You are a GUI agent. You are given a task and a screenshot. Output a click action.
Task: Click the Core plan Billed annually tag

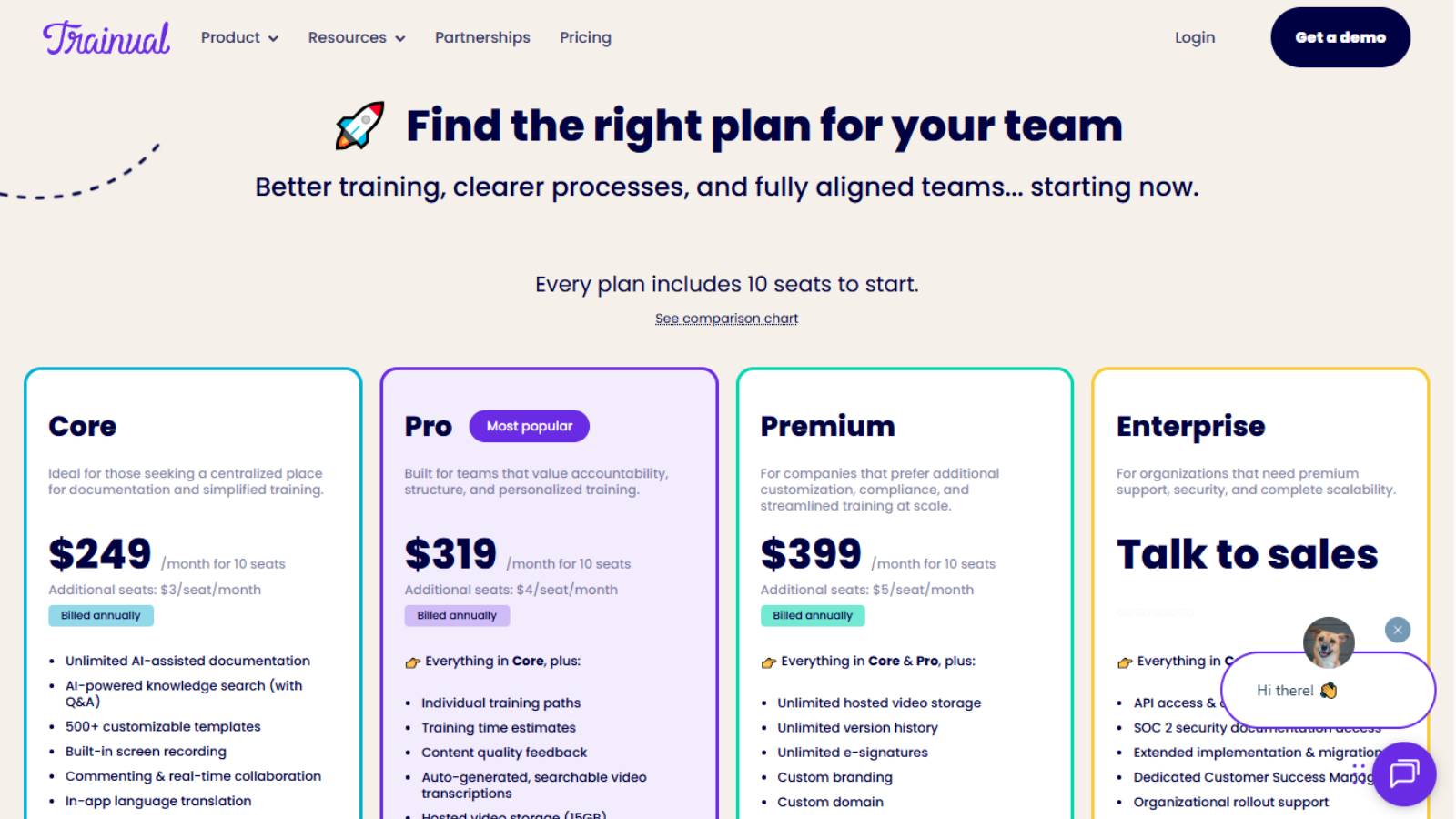tap(101, 616)
